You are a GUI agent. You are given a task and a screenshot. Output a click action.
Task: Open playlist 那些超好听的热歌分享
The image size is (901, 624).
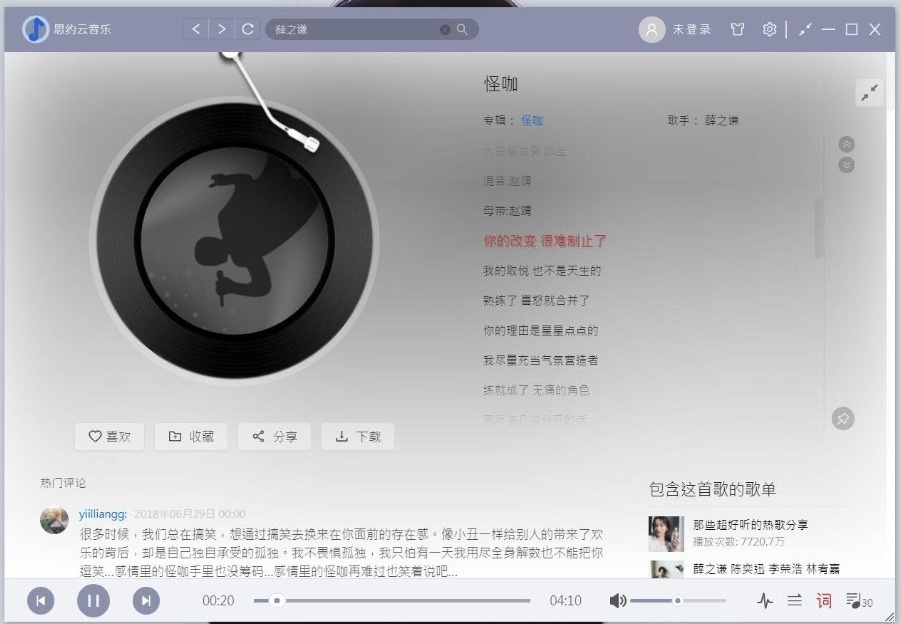pos(750,525)
